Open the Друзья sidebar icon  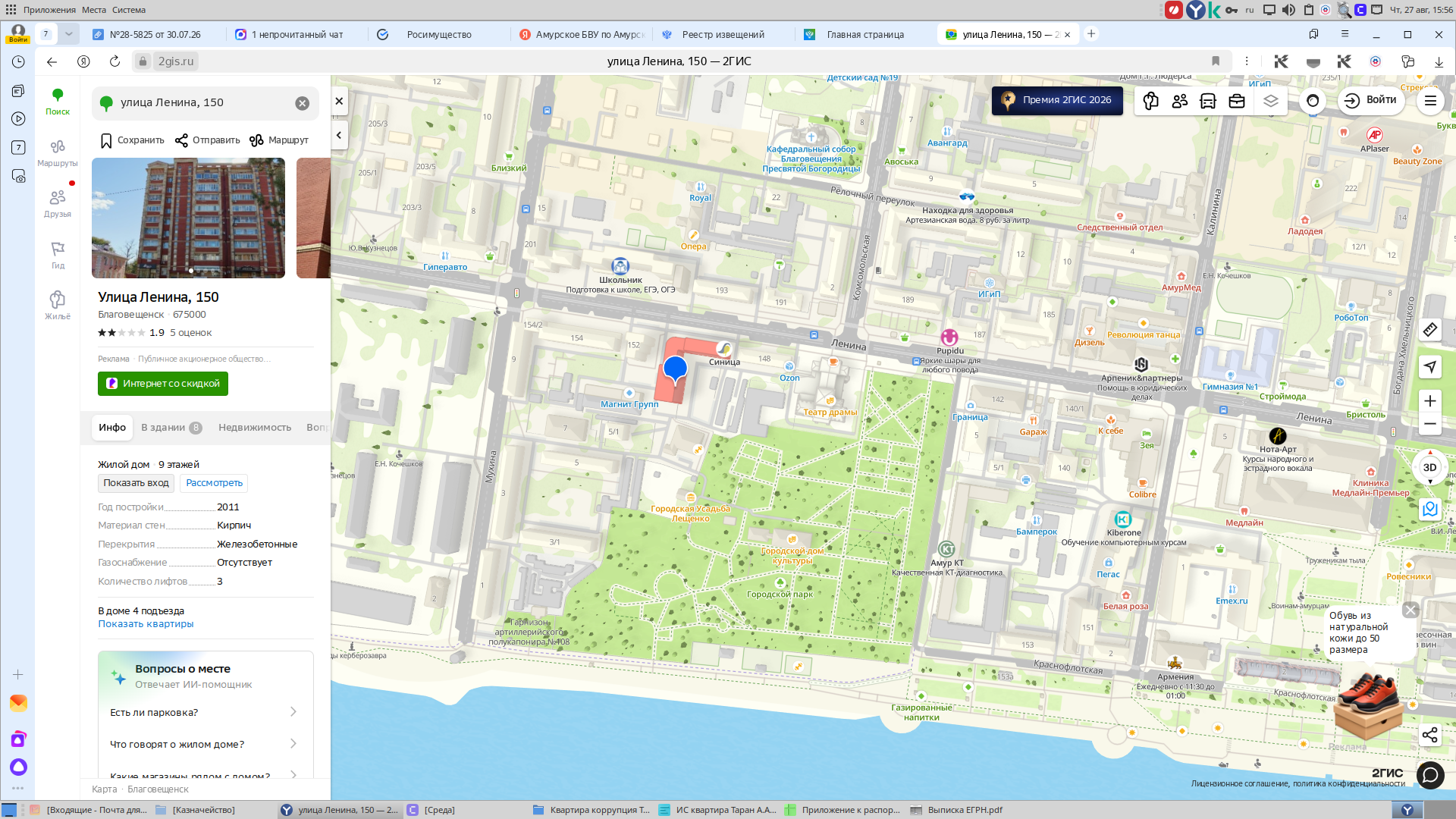pyautogui.click(x=58, y=203)
